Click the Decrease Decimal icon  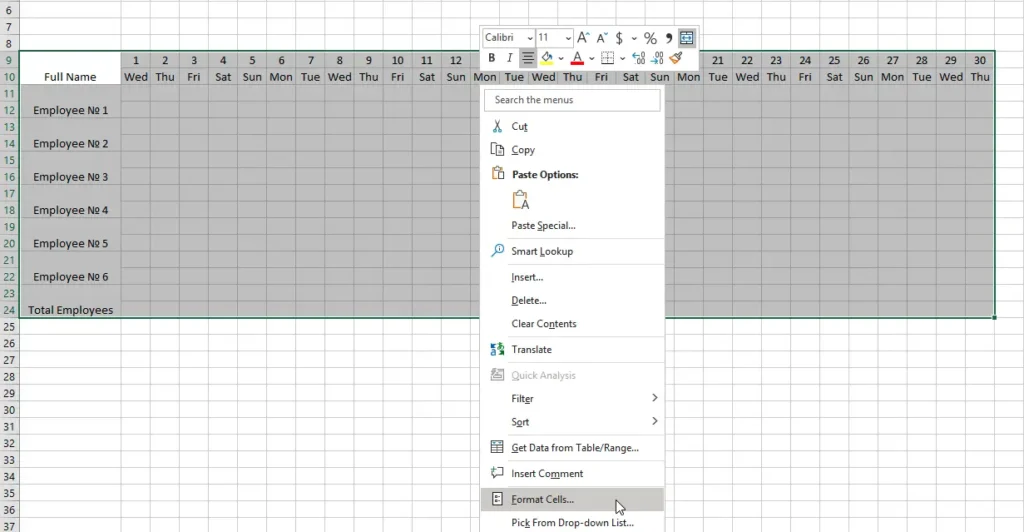coord(658,58)
